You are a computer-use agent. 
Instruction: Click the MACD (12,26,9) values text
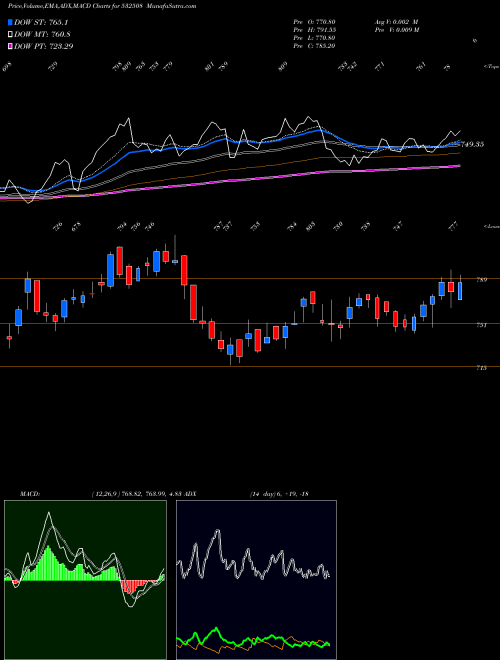point(136,494)
